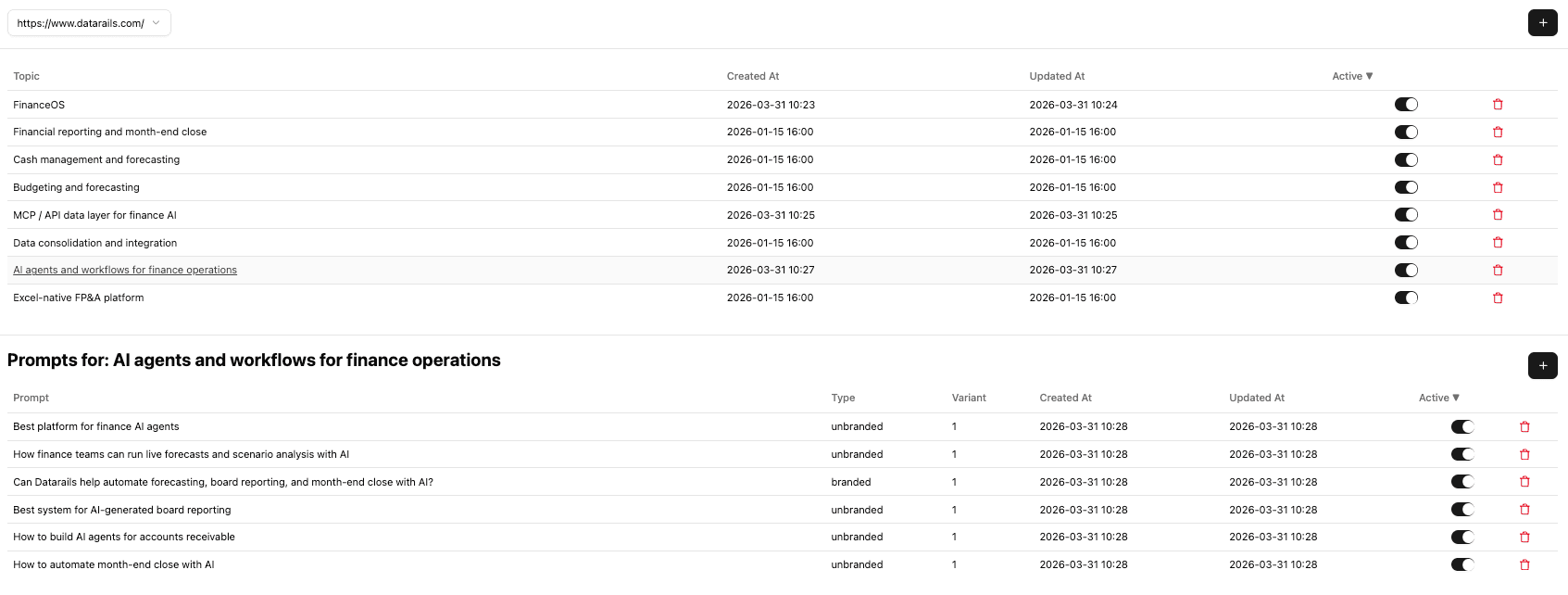Delete prompt Best platform for finance AI agents
This screenshot has height=595, width=1568.
pos(1524,427)
